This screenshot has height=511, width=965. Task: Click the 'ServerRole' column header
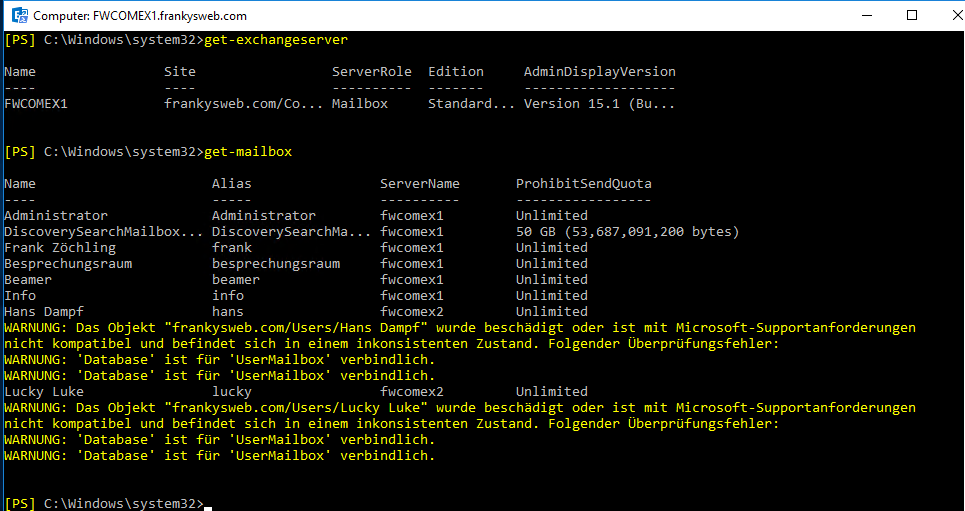(371, 72)
